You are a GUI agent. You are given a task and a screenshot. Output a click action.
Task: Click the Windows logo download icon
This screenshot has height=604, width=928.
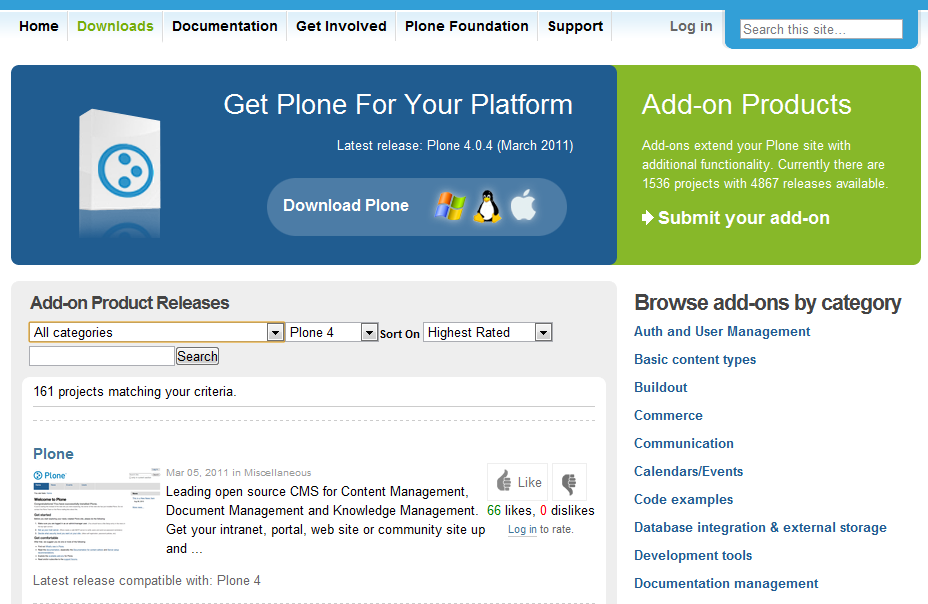tap(450, 206)
